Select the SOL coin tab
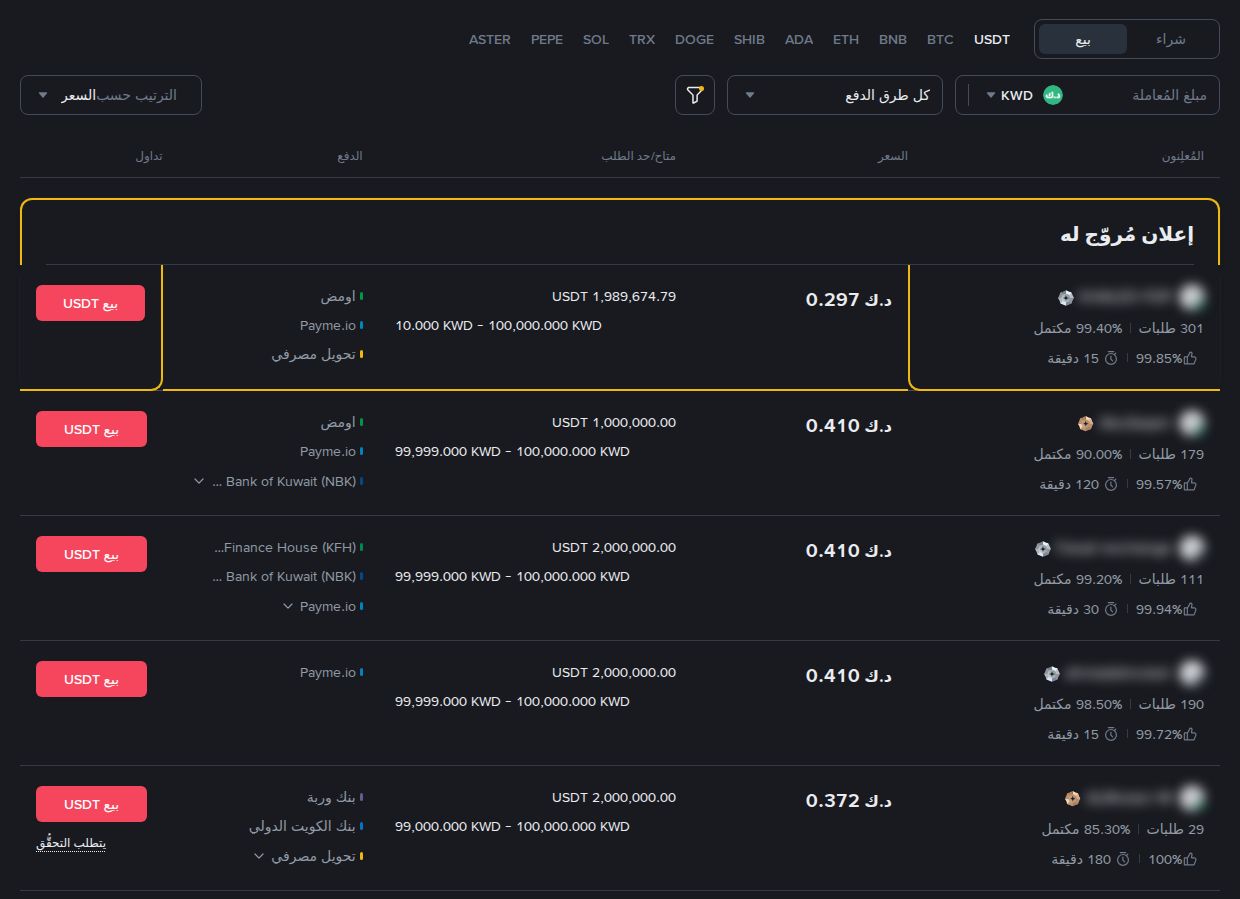This screenshot has width=1240, height=899. [x=596, y=39]
